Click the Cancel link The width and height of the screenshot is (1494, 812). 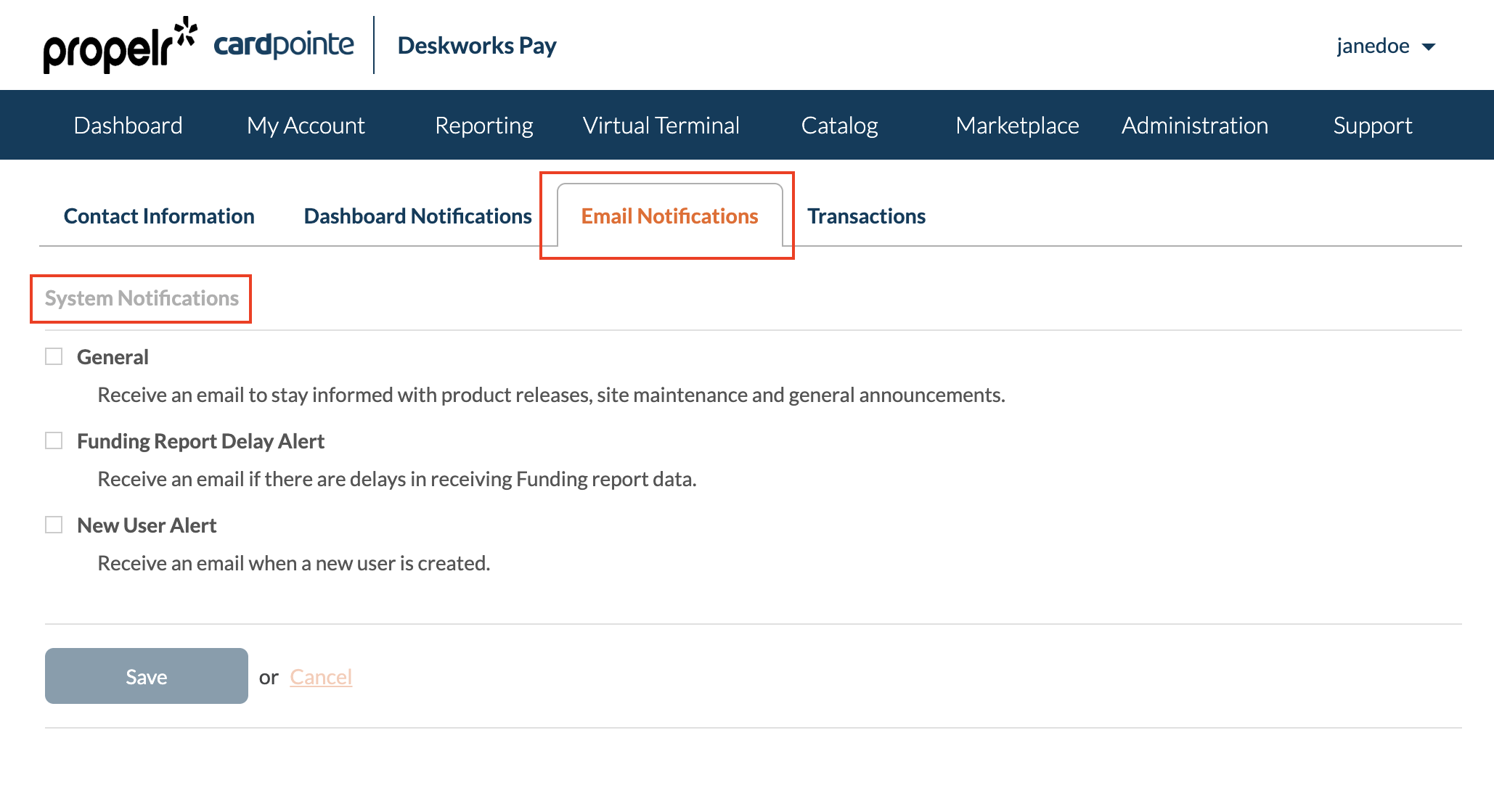click(321, 677)
